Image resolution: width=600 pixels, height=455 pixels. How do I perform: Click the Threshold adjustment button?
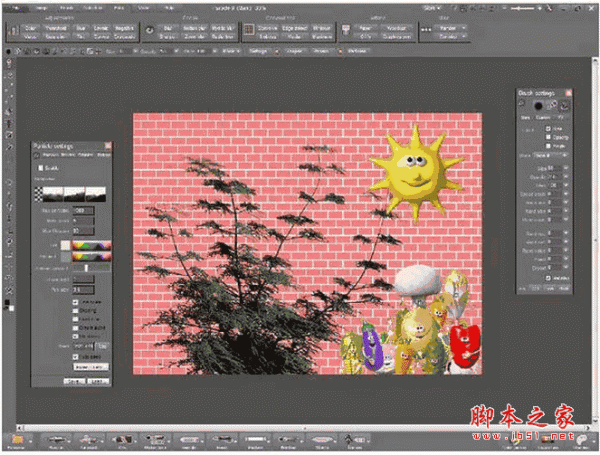(x=55, y=28)
